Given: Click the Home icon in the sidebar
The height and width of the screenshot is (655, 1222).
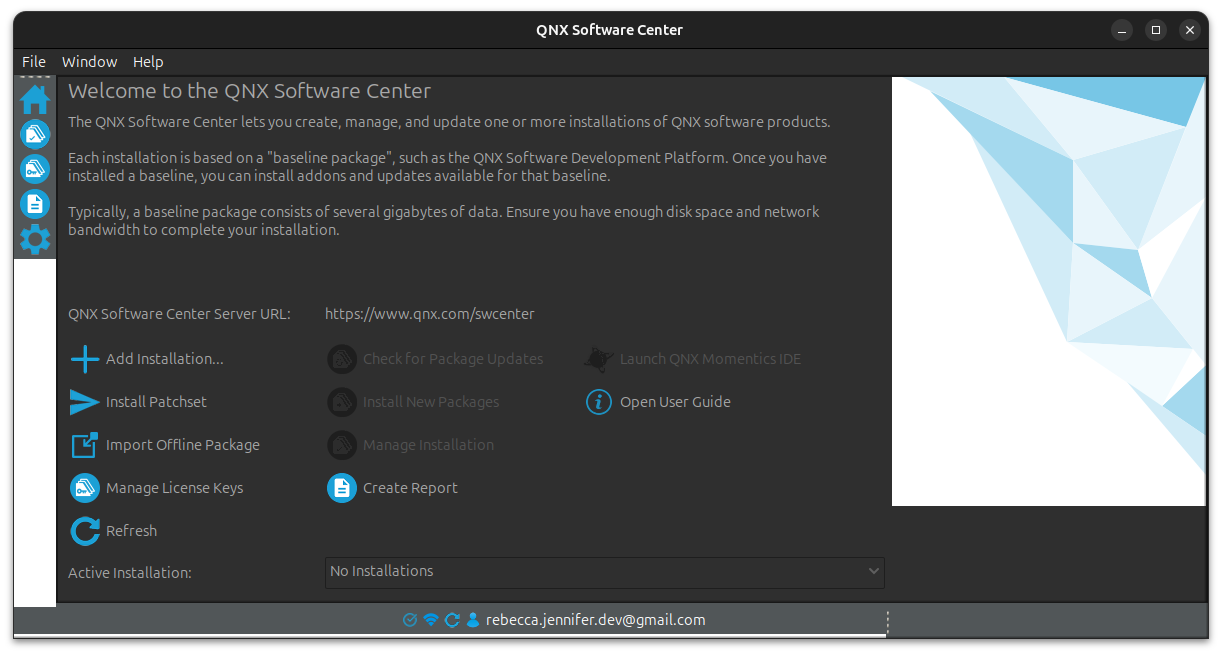Looking at the screenshot, I should pos(35,99).
